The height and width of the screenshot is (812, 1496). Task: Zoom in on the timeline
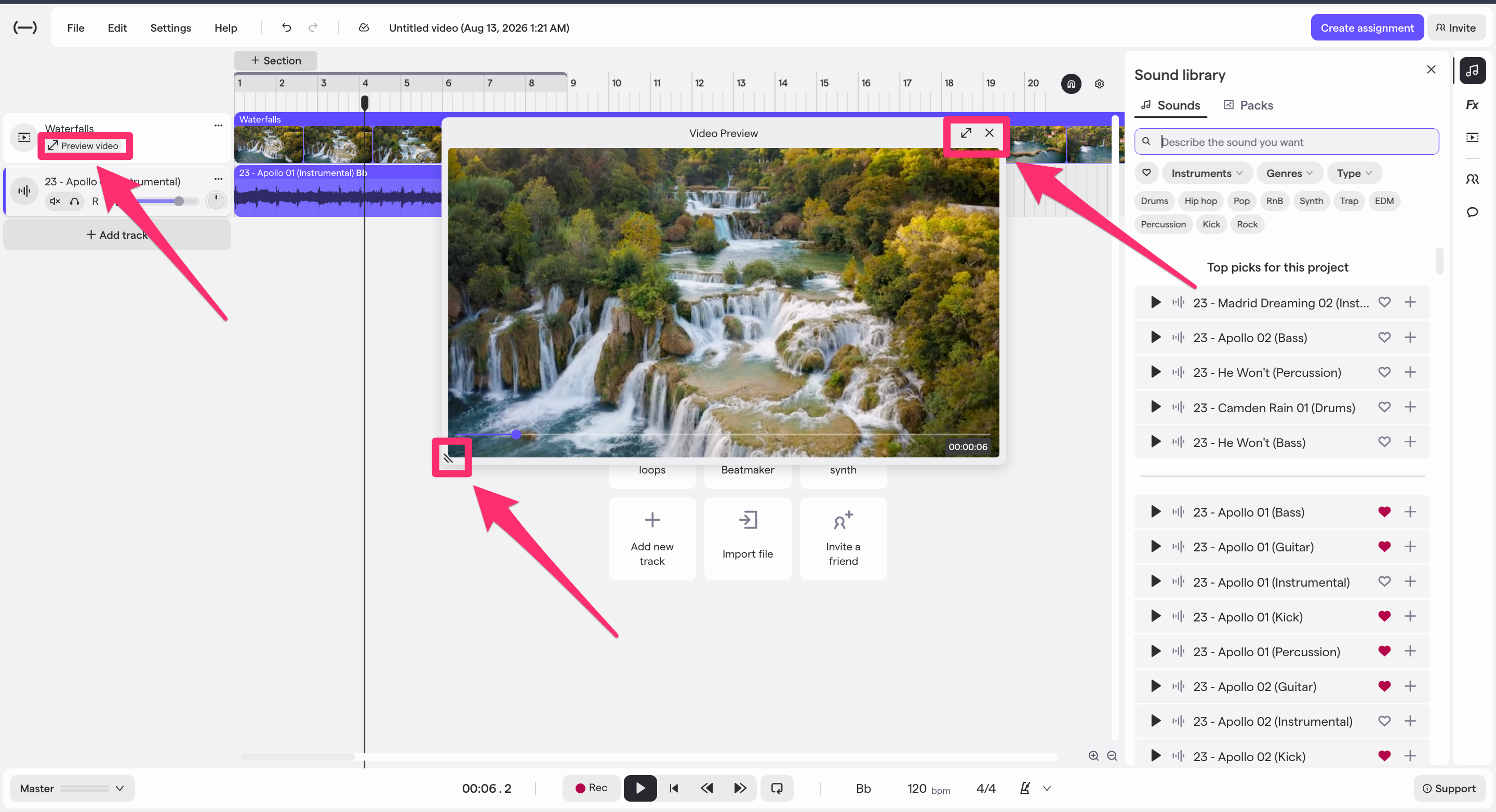pyautogui.click(x=1093, y=755)
